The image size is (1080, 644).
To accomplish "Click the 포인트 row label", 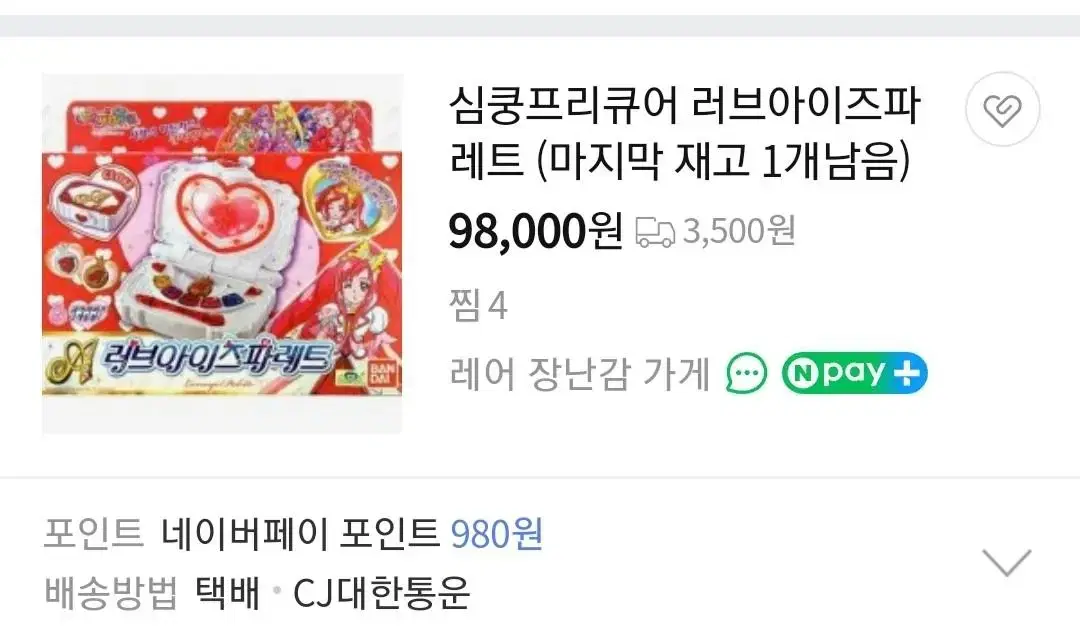I will click(94, 534).
